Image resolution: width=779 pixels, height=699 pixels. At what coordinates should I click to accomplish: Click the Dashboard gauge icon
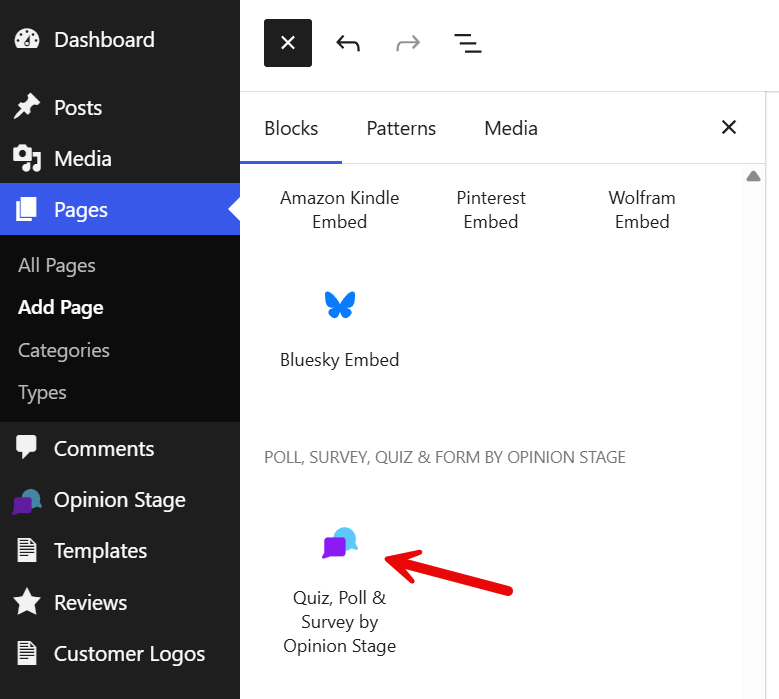(27, 39)
